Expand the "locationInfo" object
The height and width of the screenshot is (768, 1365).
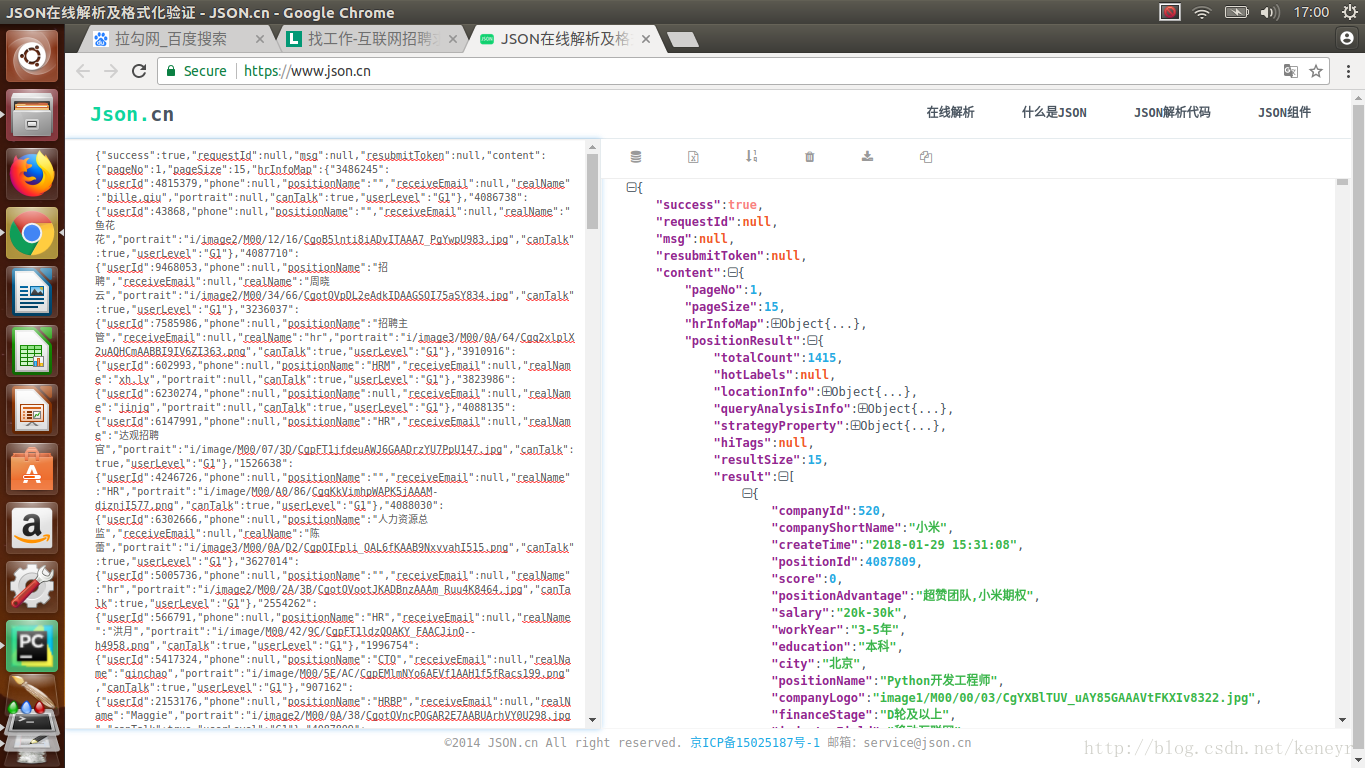[x=826, y=391]
